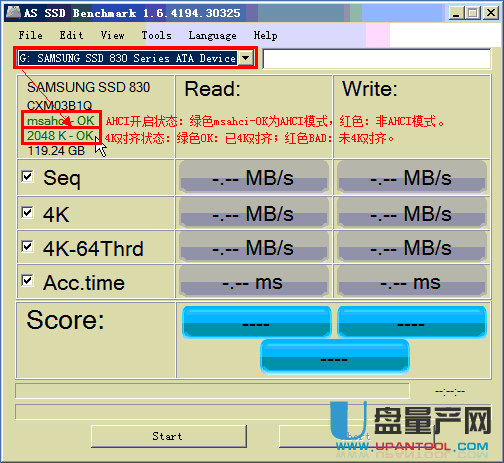Click the Read: column header

click(212, 89)
